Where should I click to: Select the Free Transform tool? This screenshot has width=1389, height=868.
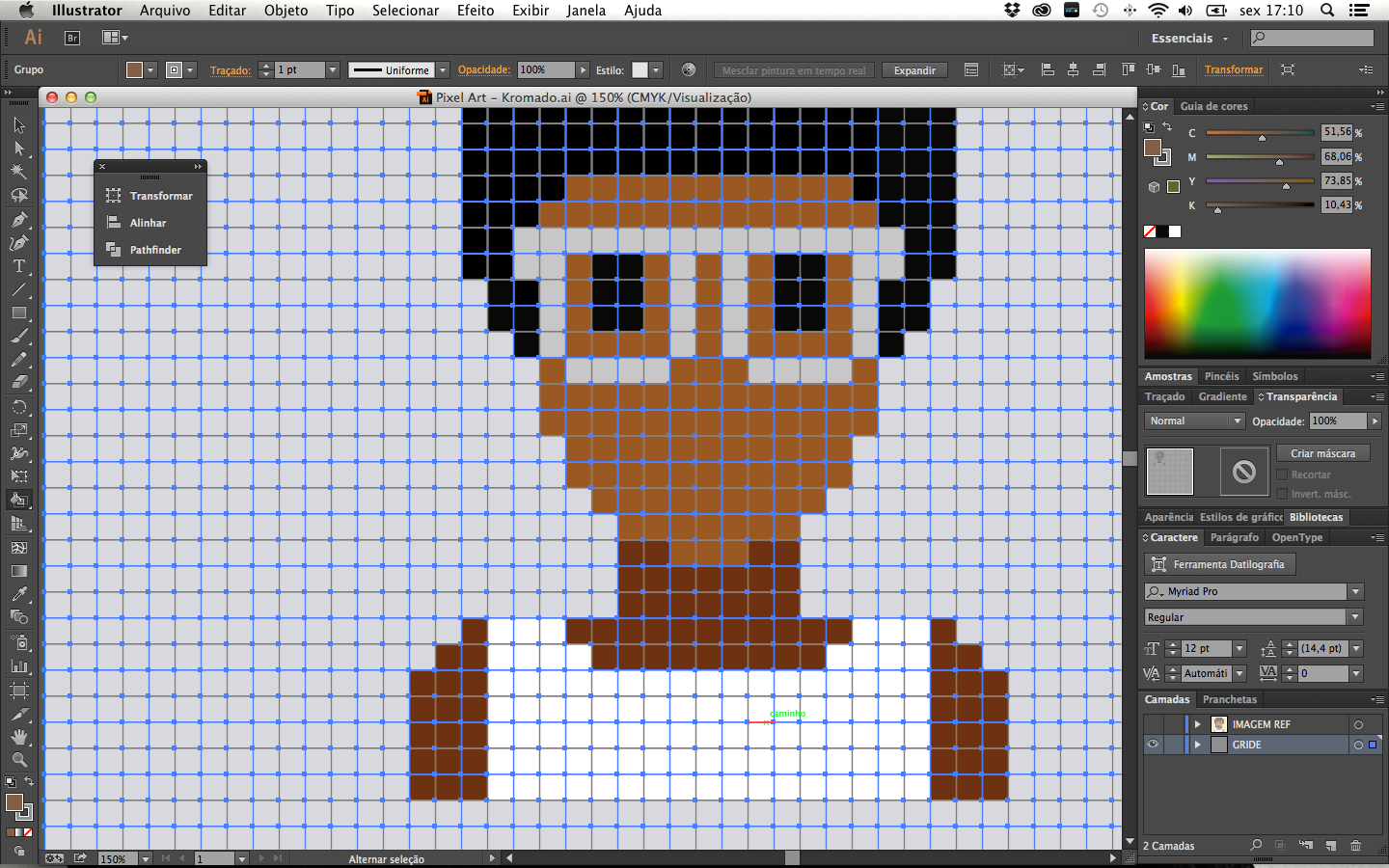coord(19,476)
